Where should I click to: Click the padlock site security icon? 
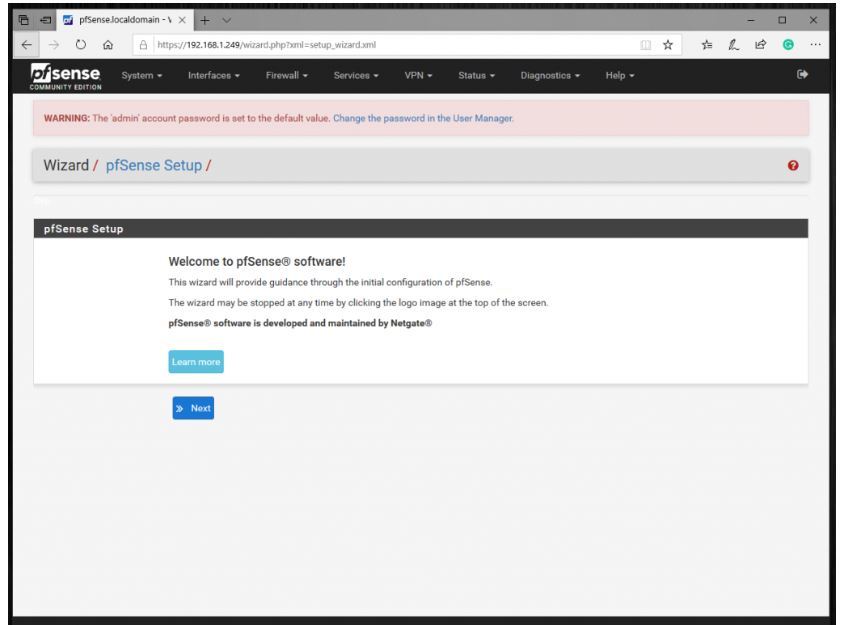[143, 45]
